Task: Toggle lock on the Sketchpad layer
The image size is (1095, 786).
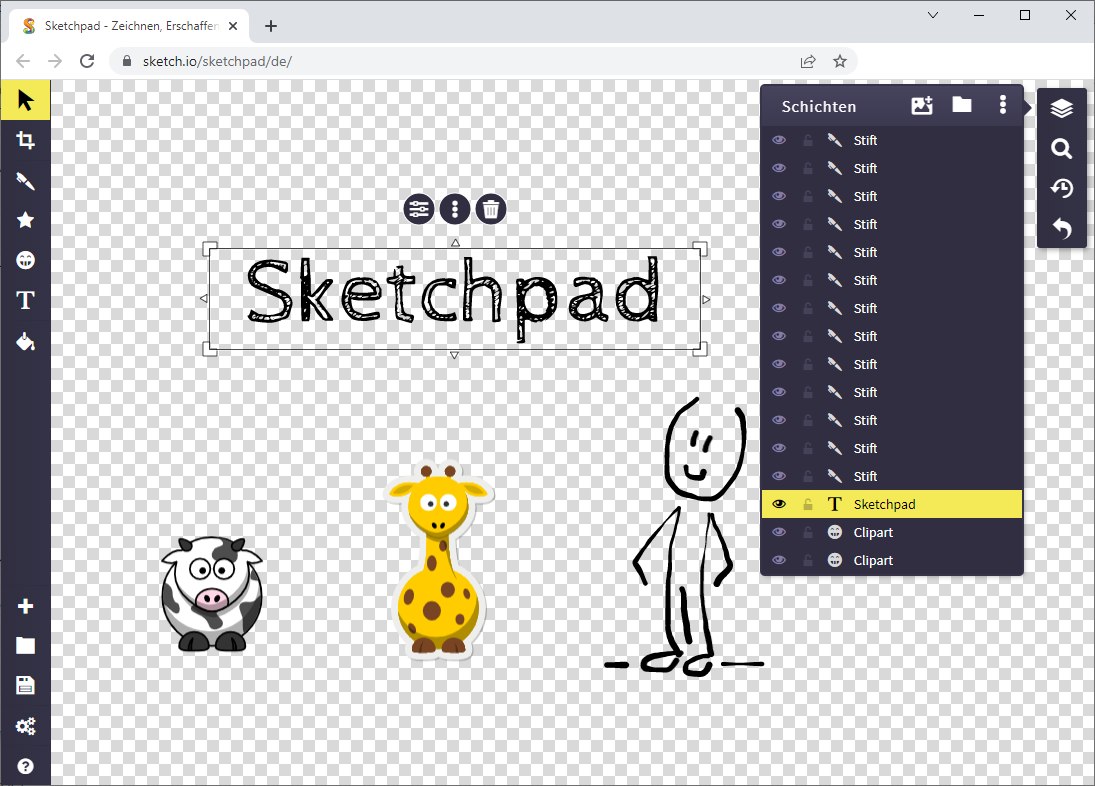Action: [x=807, y=504]
